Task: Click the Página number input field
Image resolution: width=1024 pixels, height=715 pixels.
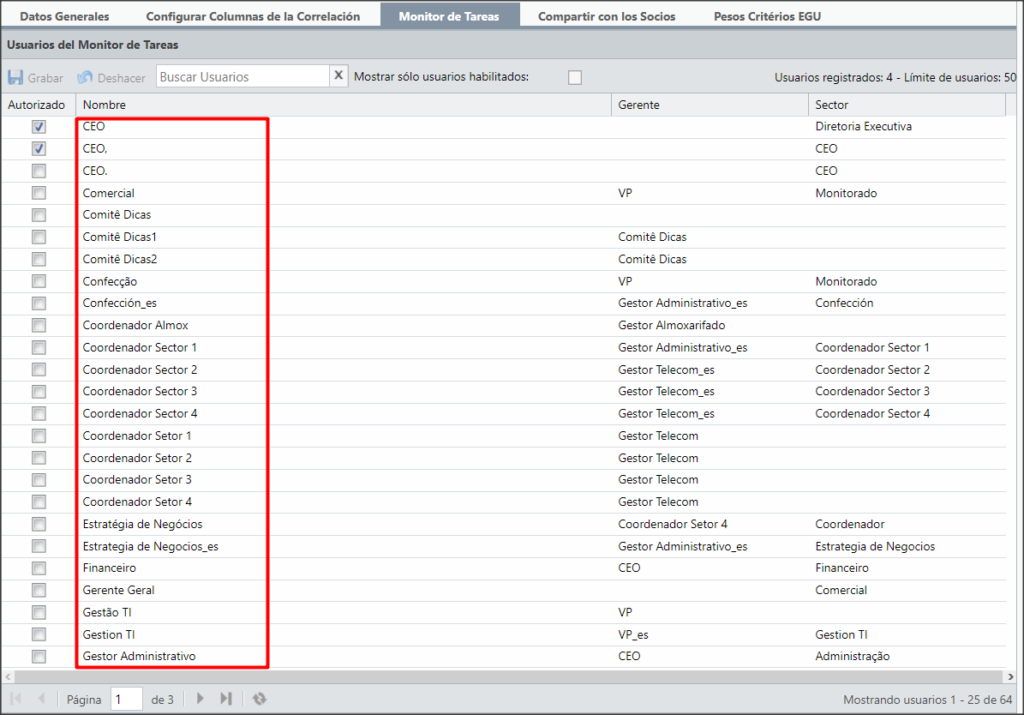Action: [x=126, y=699]
